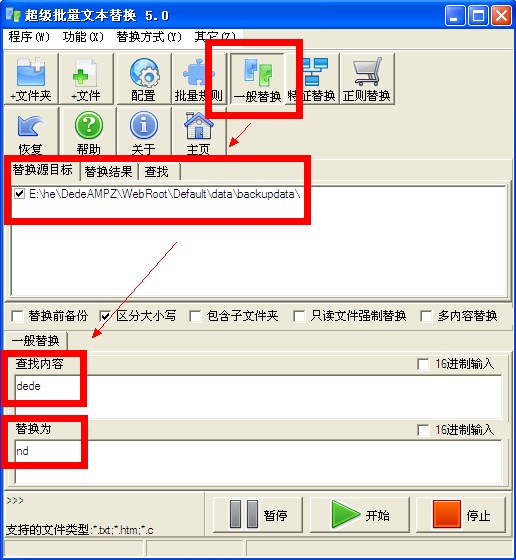Click the 停止 stop button
516x560 pixels.
(x=461, y=515)
